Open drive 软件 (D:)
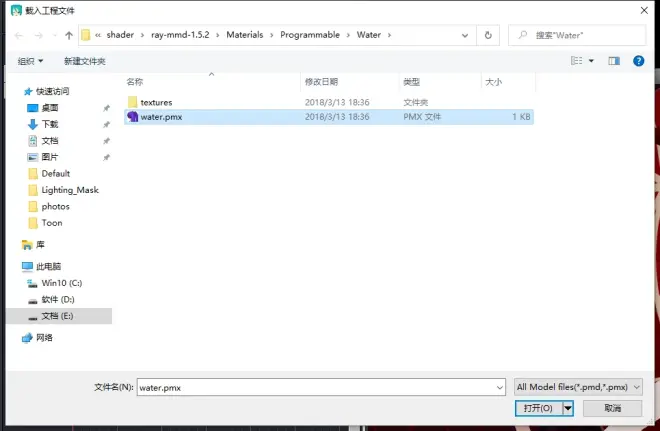660x431 pixels. click(58, 299)
